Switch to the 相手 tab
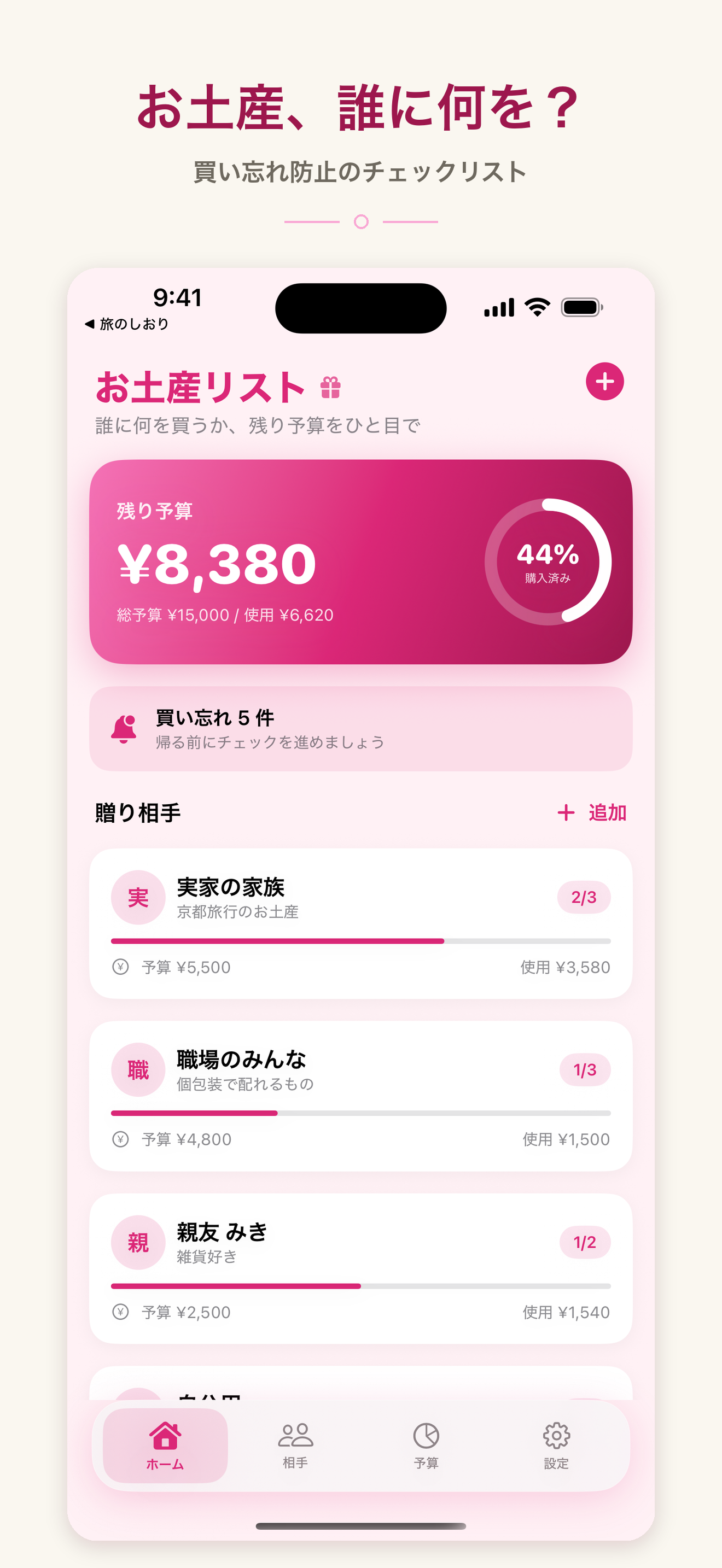The height and width of the screenshot is (1568, 722). pyautogui.click(x=295, y=1445)
